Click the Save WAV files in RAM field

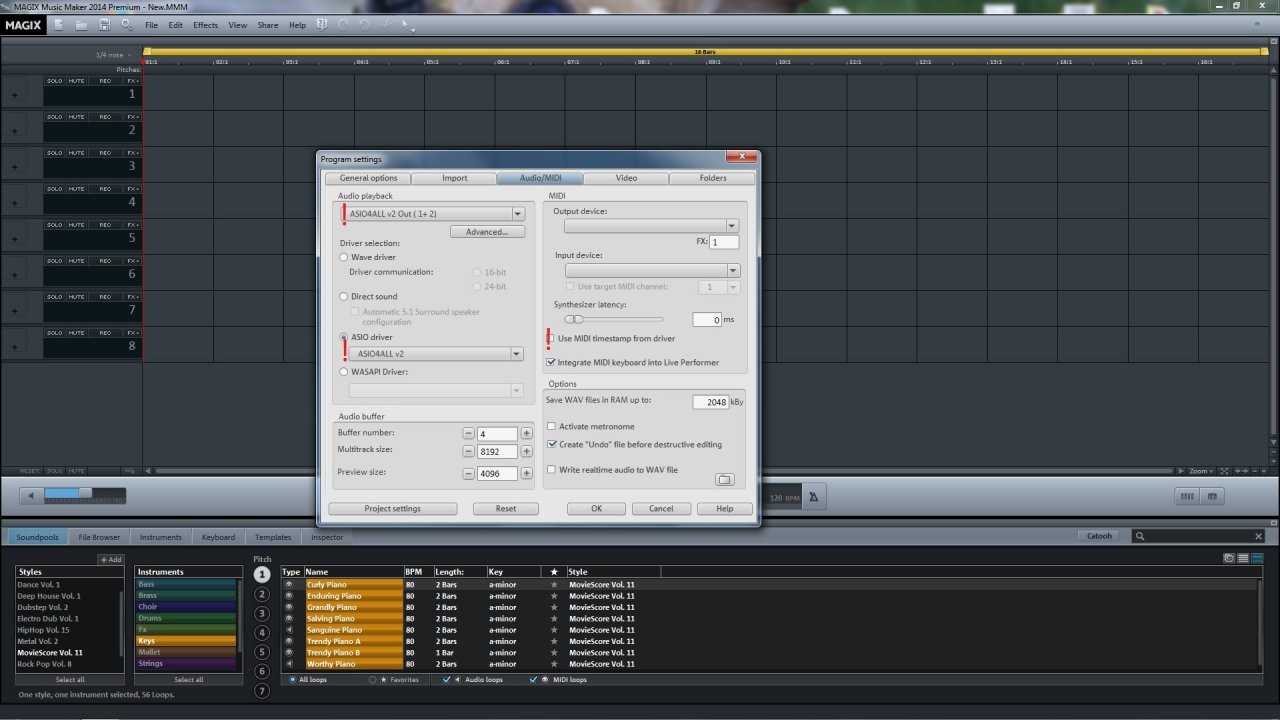pos(710,402)
